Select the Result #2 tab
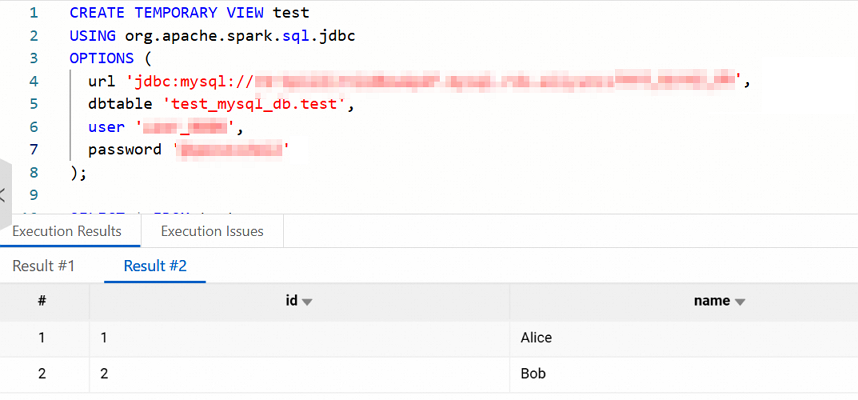 (x=155, y=266)
